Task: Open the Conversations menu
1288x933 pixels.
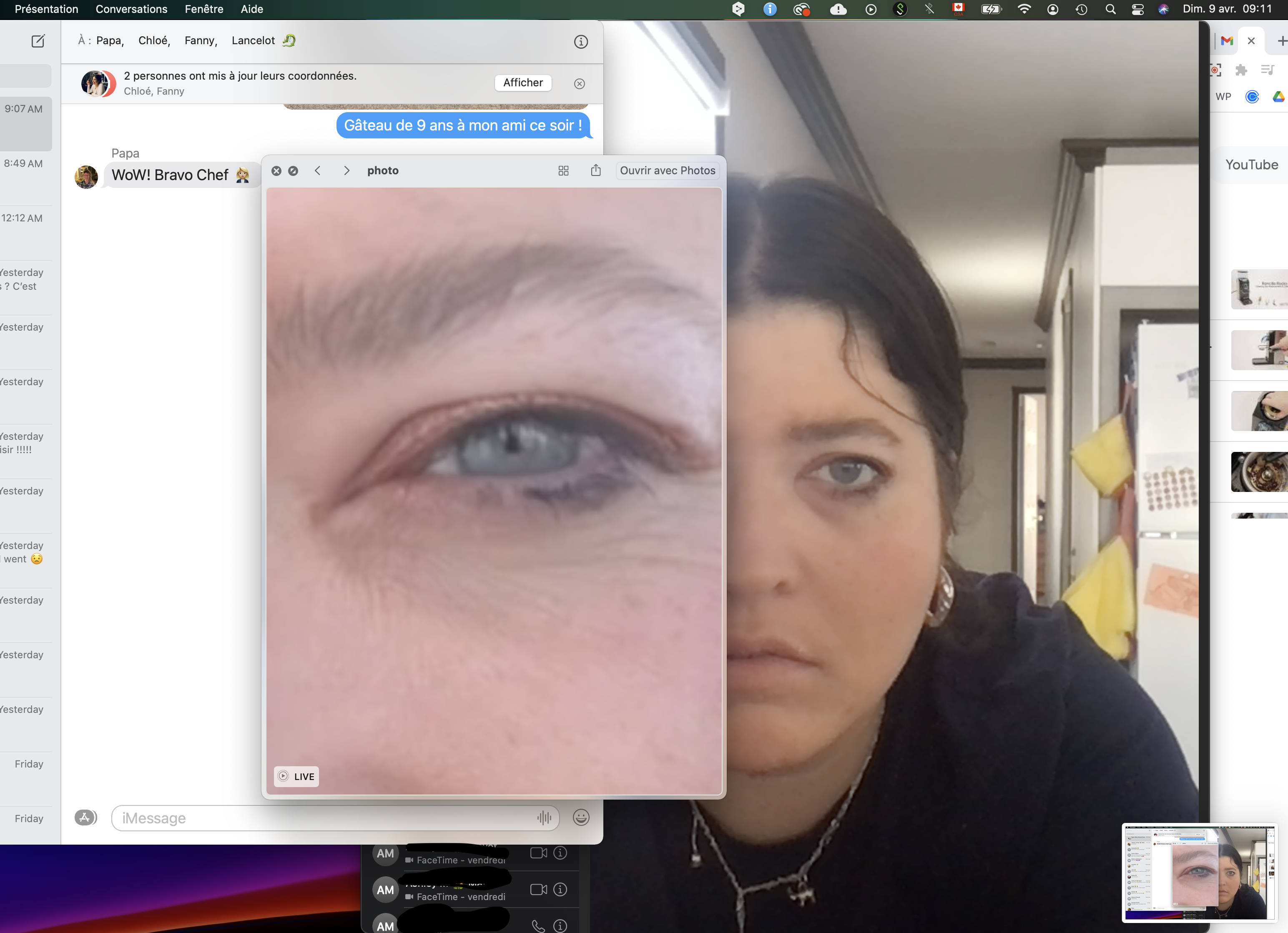Action: (131, 9)
